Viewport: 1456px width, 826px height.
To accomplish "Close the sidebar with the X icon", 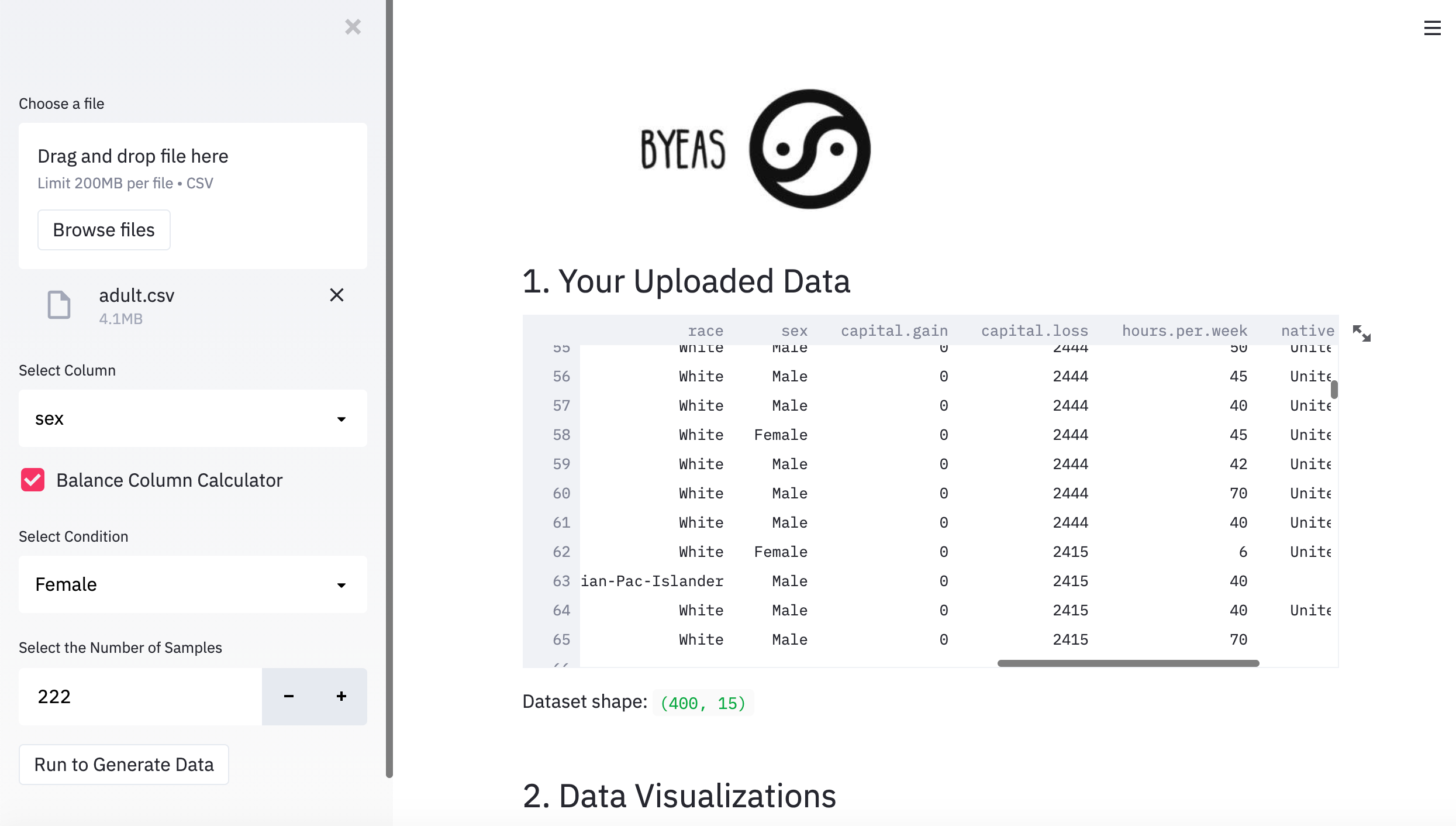I will (353, 27).
